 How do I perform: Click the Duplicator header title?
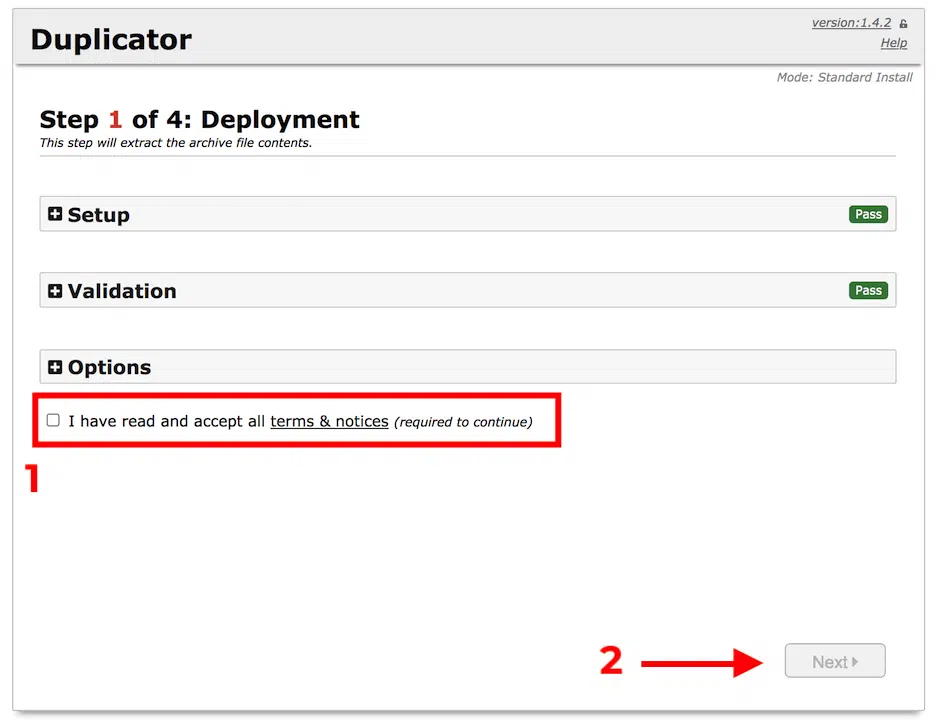111,39
